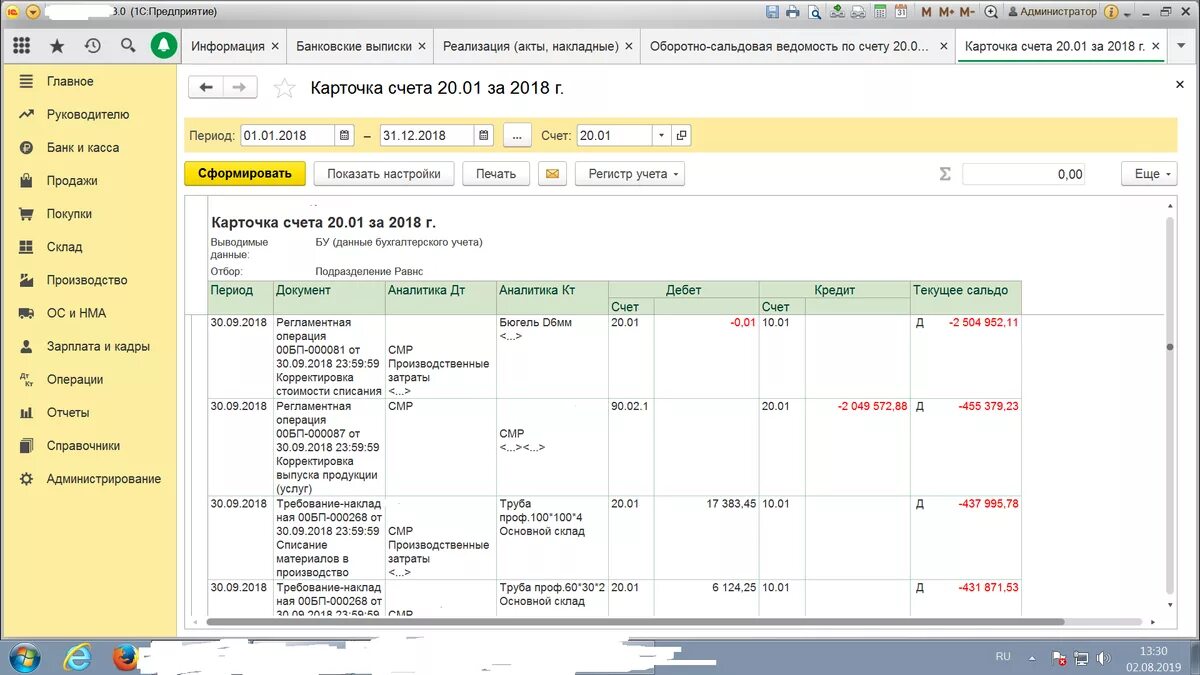Open the Главное section
Viewport: 1200px width, 675px height.
[70, 81]
